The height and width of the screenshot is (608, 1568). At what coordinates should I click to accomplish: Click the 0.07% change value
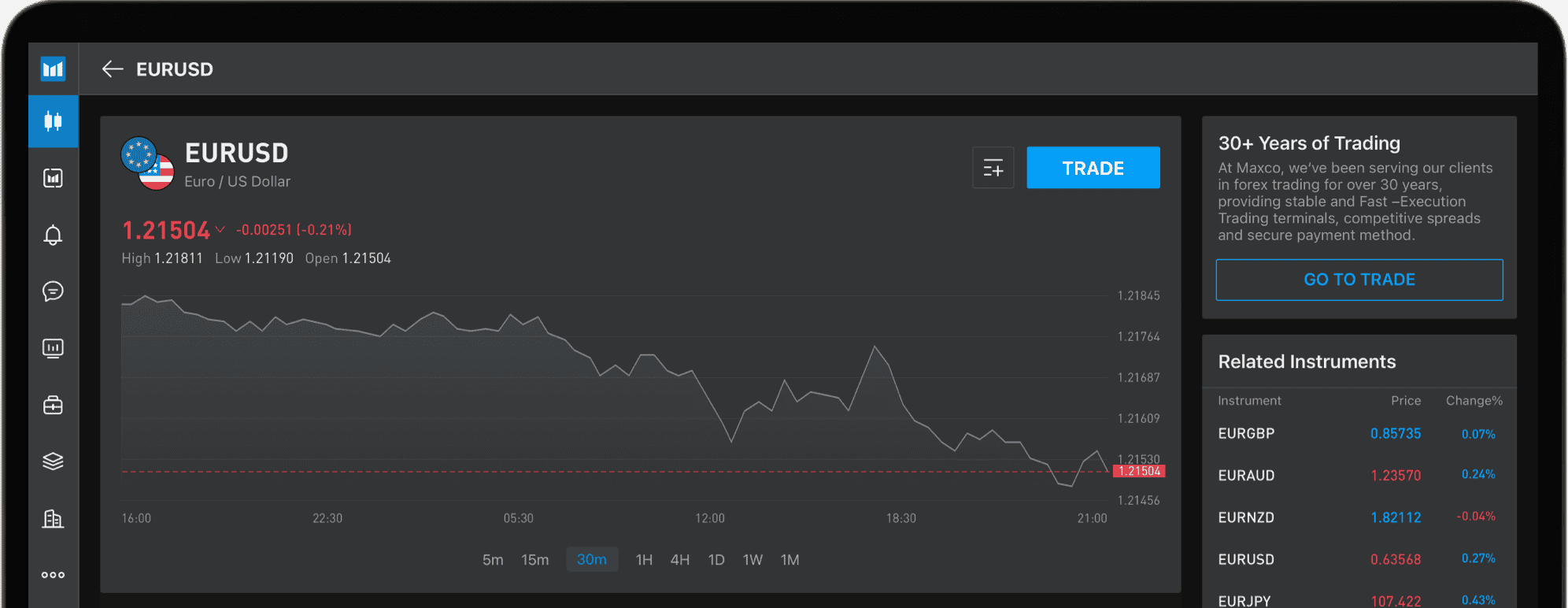1478,434
